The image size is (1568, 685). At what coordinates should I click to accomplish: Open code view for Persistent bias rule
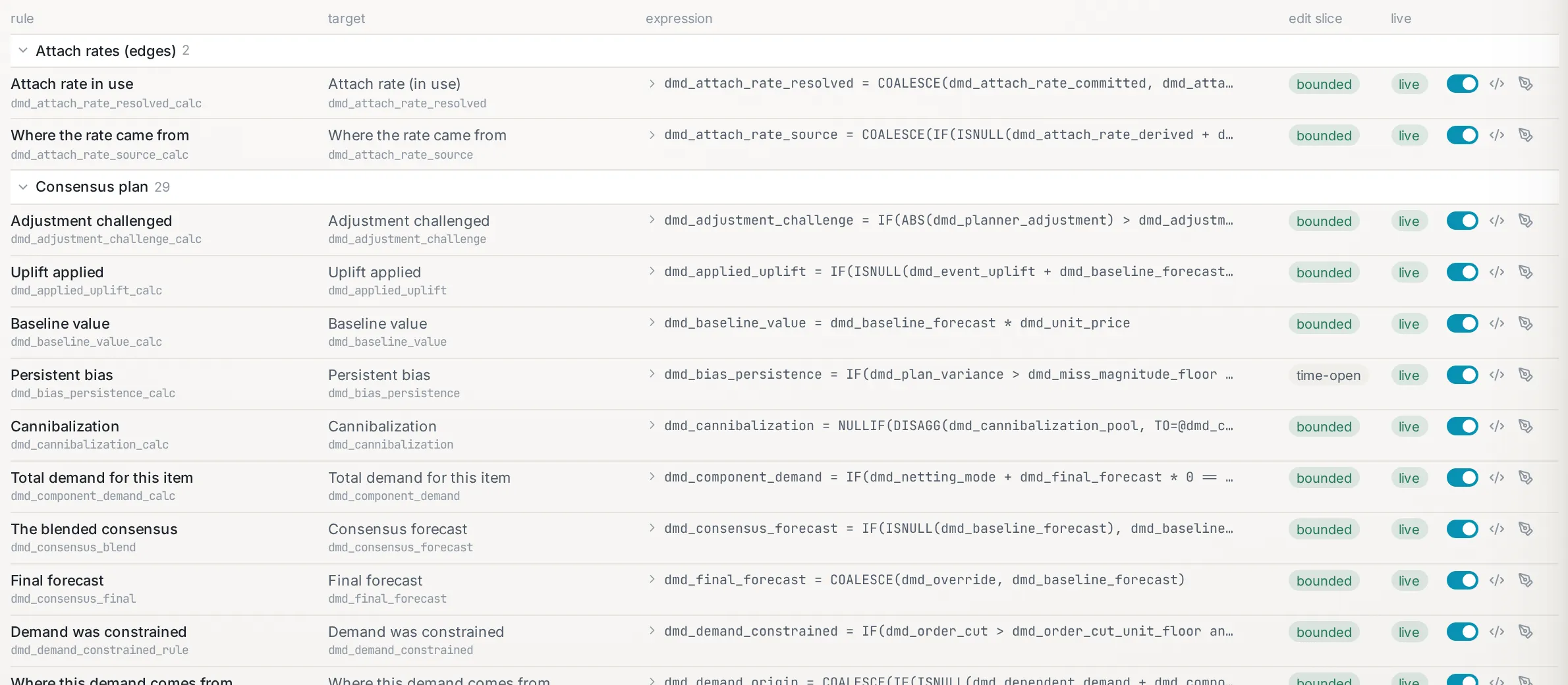[x=1497, y=375]
